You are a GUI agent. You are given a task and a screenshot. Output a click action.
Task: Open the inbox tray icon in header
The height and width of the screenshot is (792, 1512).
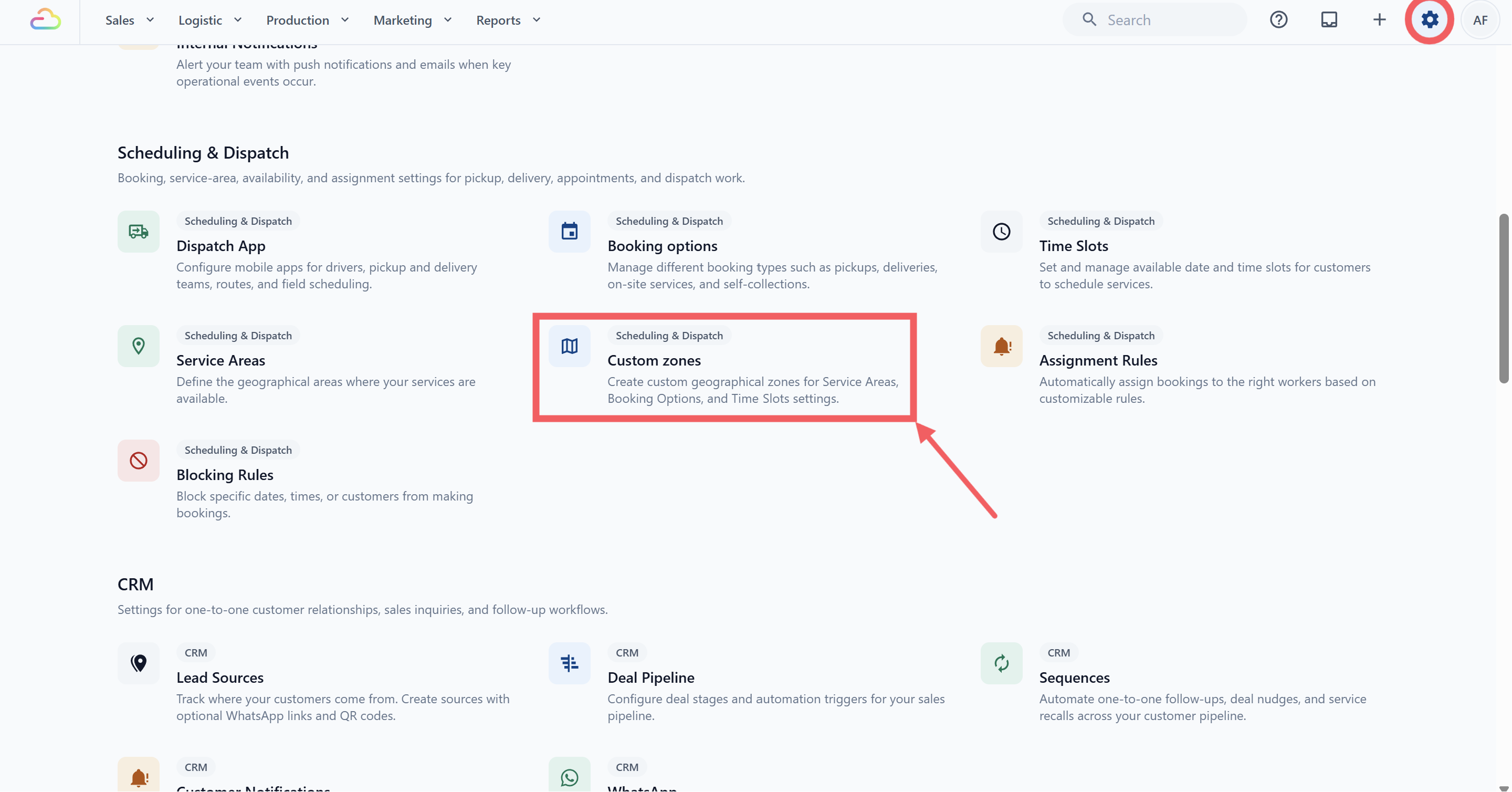1329,20
